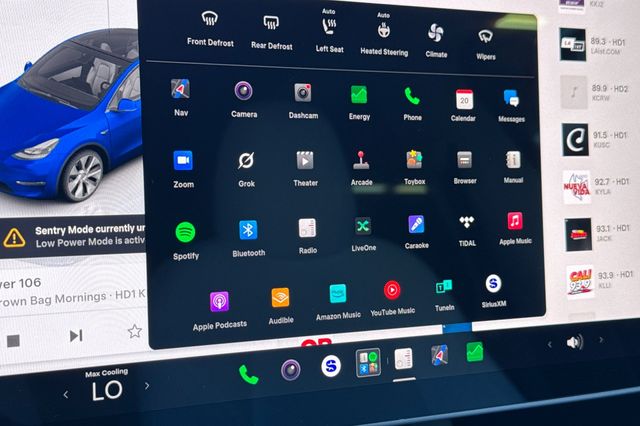Increase volume with right chevron
Screen dimensions: 640x426
[601, 339]
